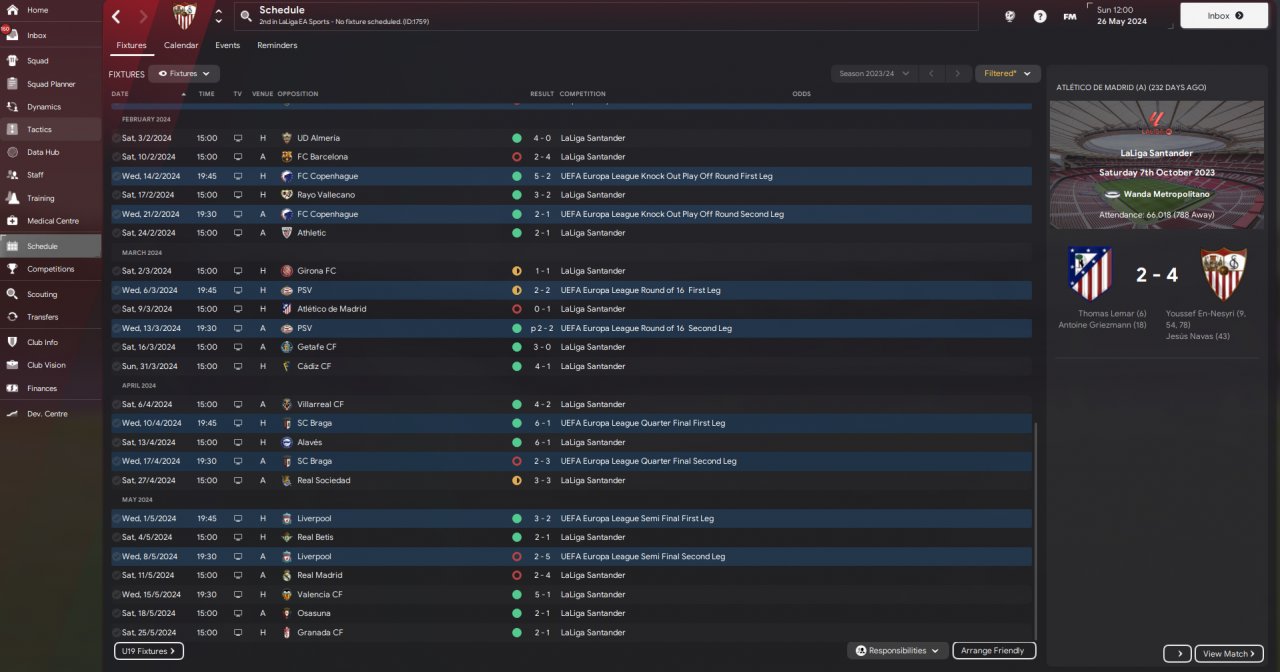Click the fixtures list vertical scrollbar
This screenshot has height=672, width=1280.
click(1037, 530)
